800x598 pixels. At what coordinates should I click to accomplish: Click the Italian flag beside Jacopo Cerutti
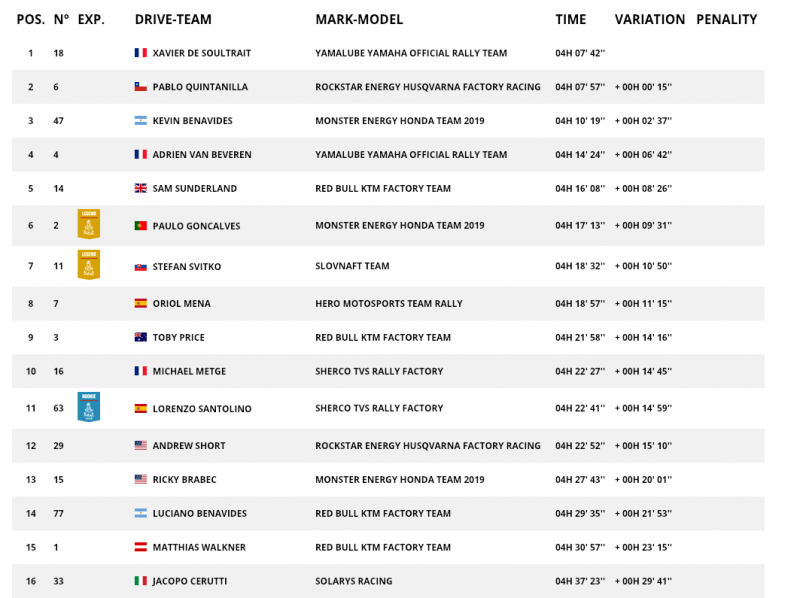[x=141, y=581]
